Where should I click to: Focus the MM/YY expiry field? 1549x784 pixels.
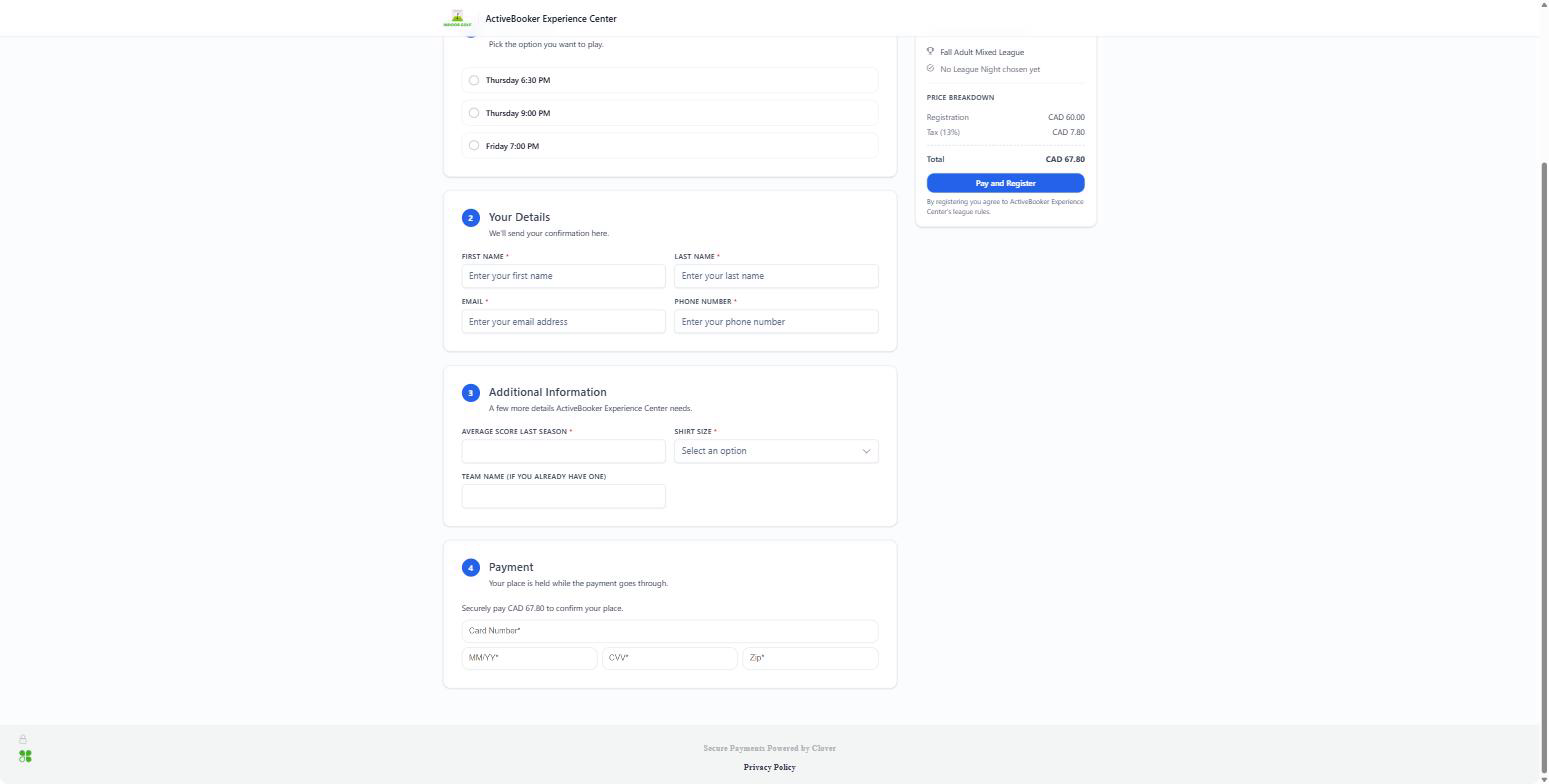[x=529, y=658]
